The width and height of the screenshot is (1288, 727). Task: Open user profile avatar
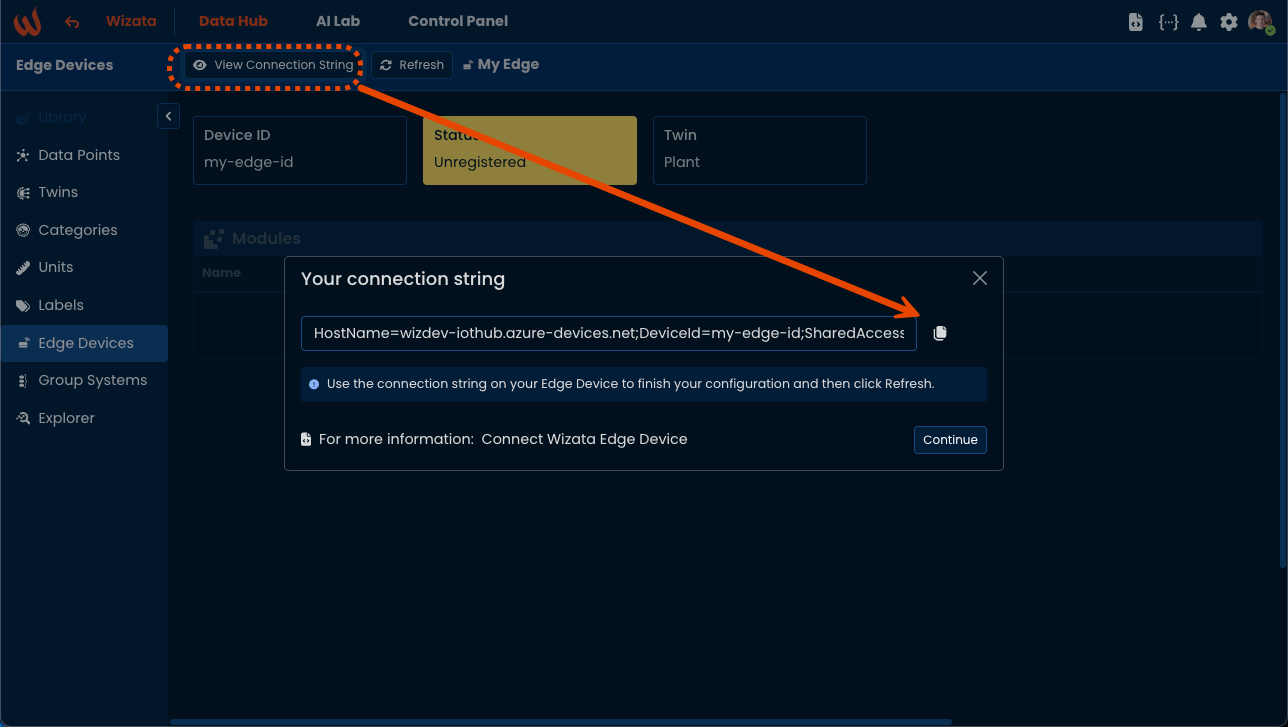[x=1260, y=22]
